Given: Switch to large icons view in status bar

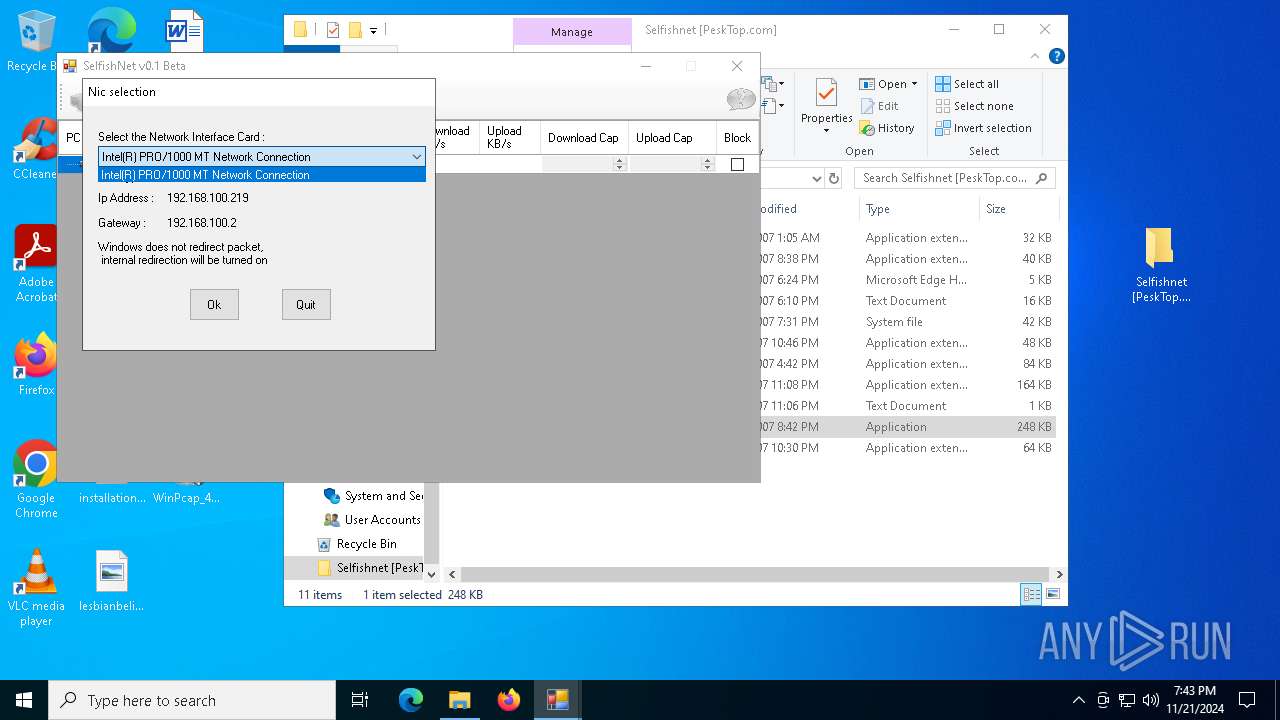Looking at the screenshot, I should (1052, 595).
